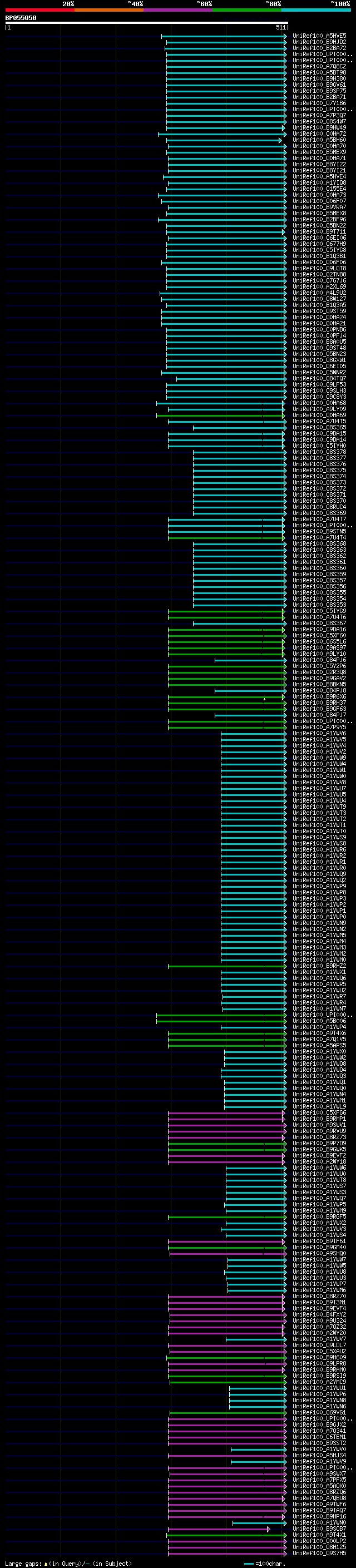Click the cyan ~100% identity legend bar

click(x=316, y=10)
